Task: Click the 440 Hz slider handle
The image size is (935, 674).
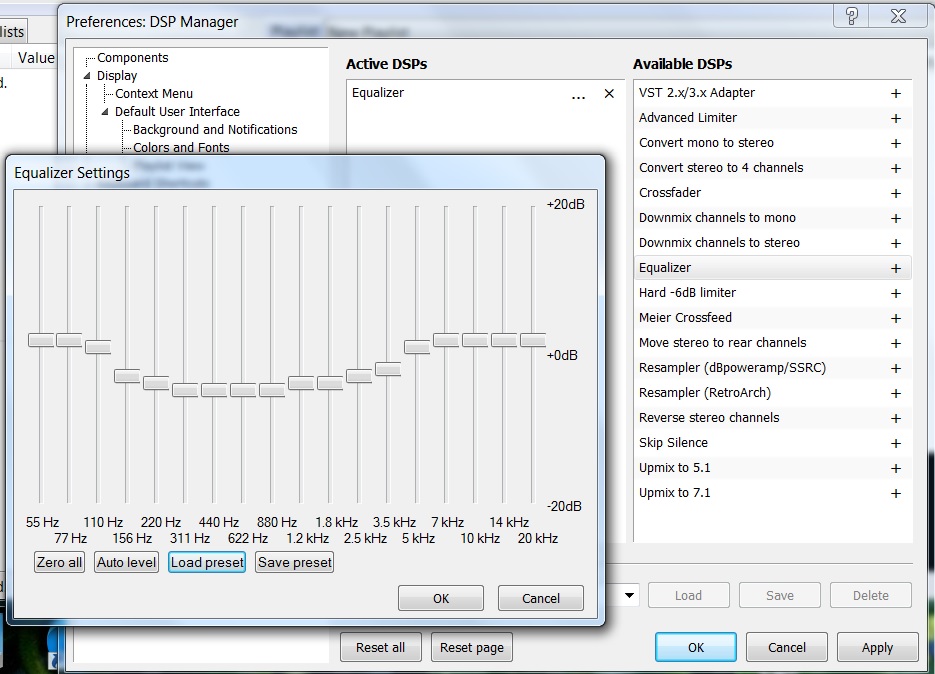Action: click(214, 390)
